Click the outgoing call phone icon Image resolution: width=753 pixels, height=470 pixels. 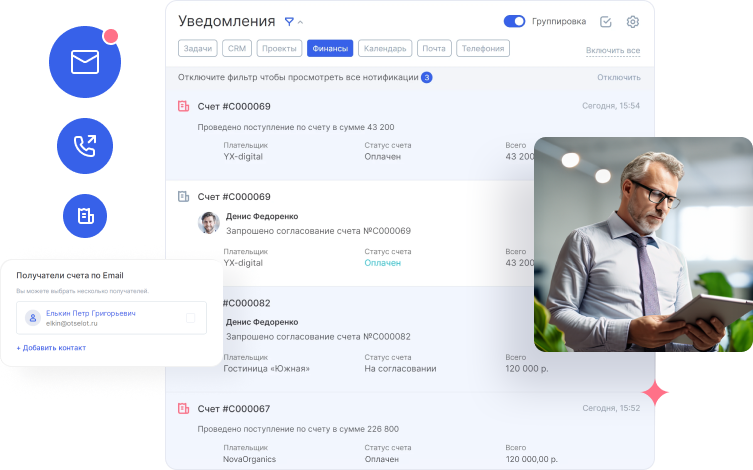click(85, 146)
